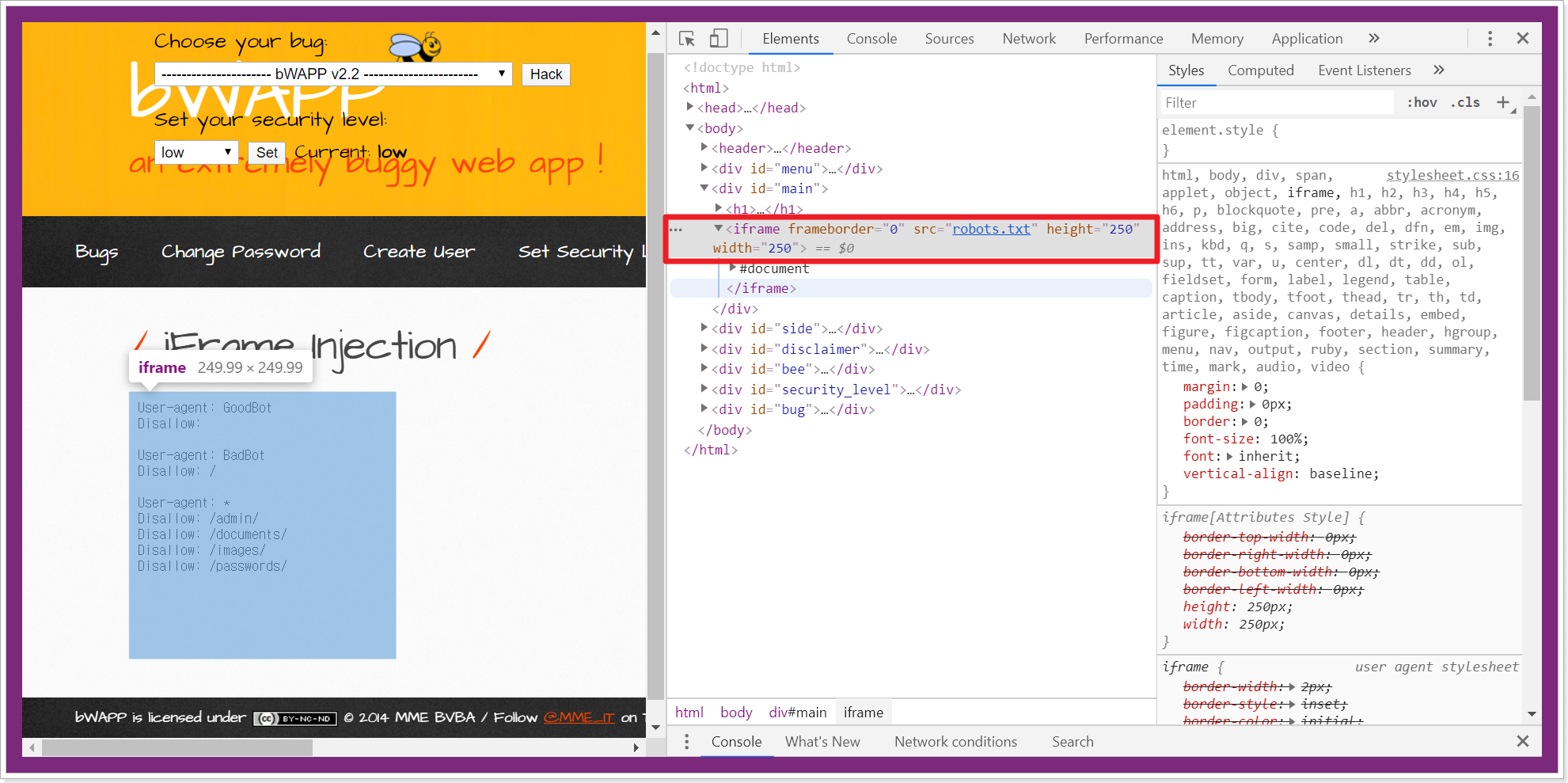1568x783 pixels.
Task: Open the DevTools customize kebab menu
Action: point(1490,39)
